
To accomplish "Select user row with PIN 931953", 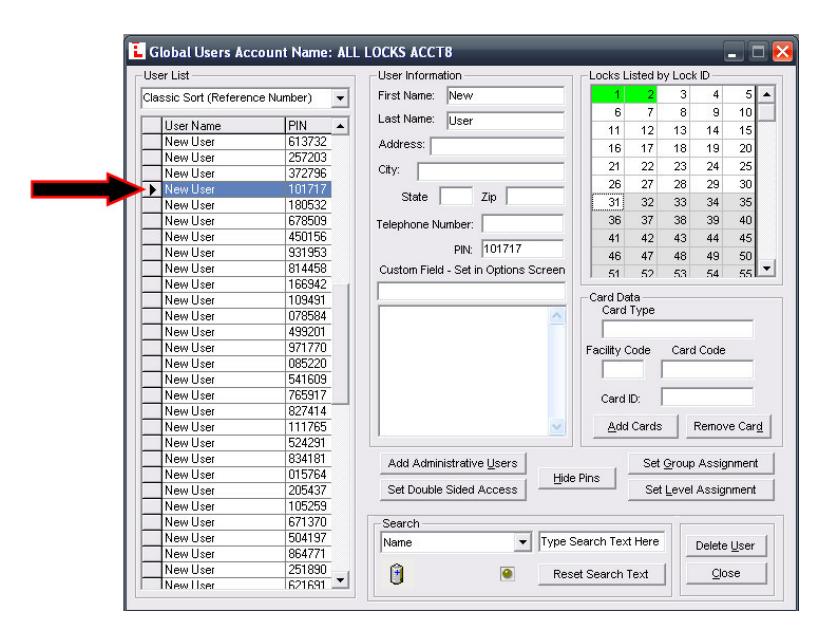I will (x=237, y=253).
